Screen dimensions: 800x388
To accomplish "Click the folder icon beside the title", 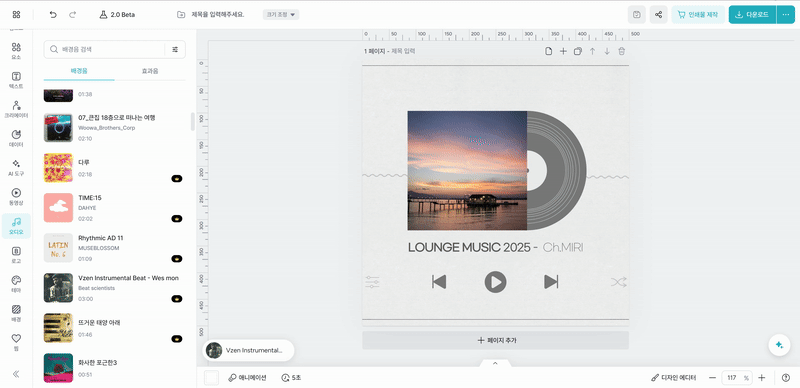I will click(x=181, y=15).
